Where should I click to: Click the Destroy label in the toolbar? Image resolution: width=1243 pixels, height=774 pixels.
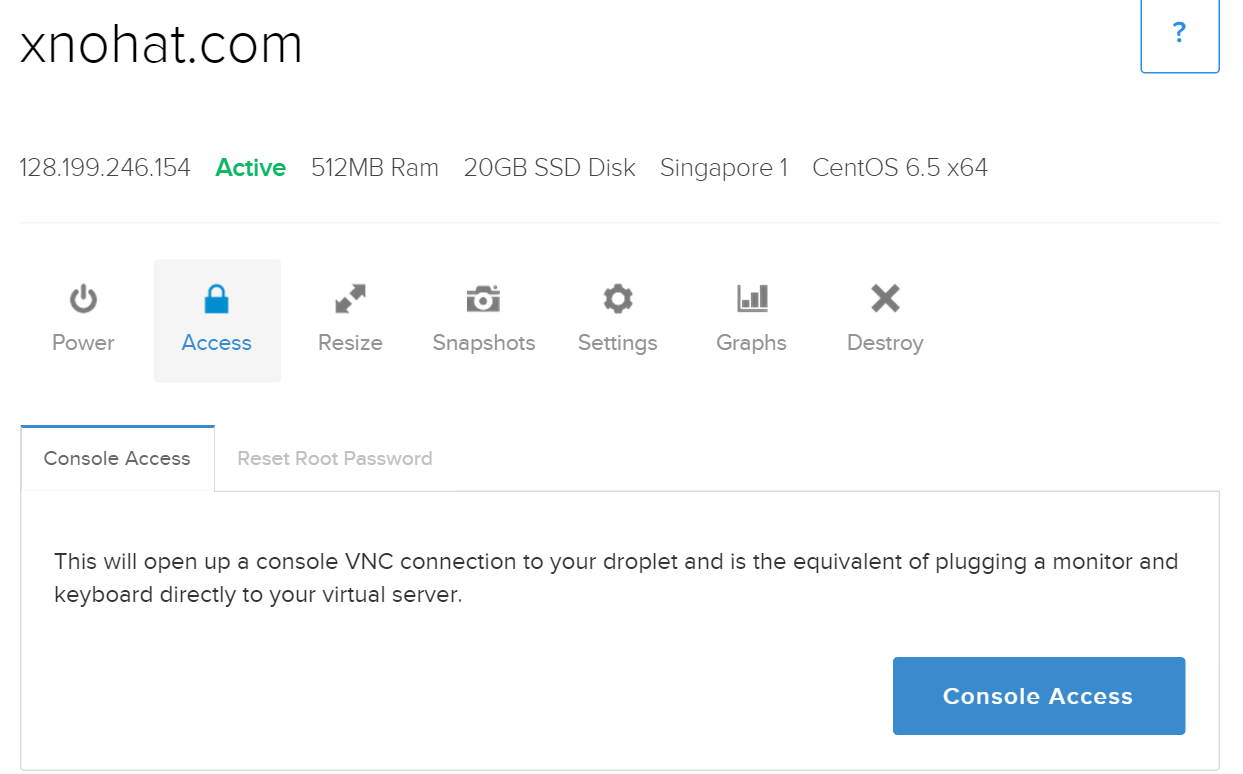[x=884, y=343]
